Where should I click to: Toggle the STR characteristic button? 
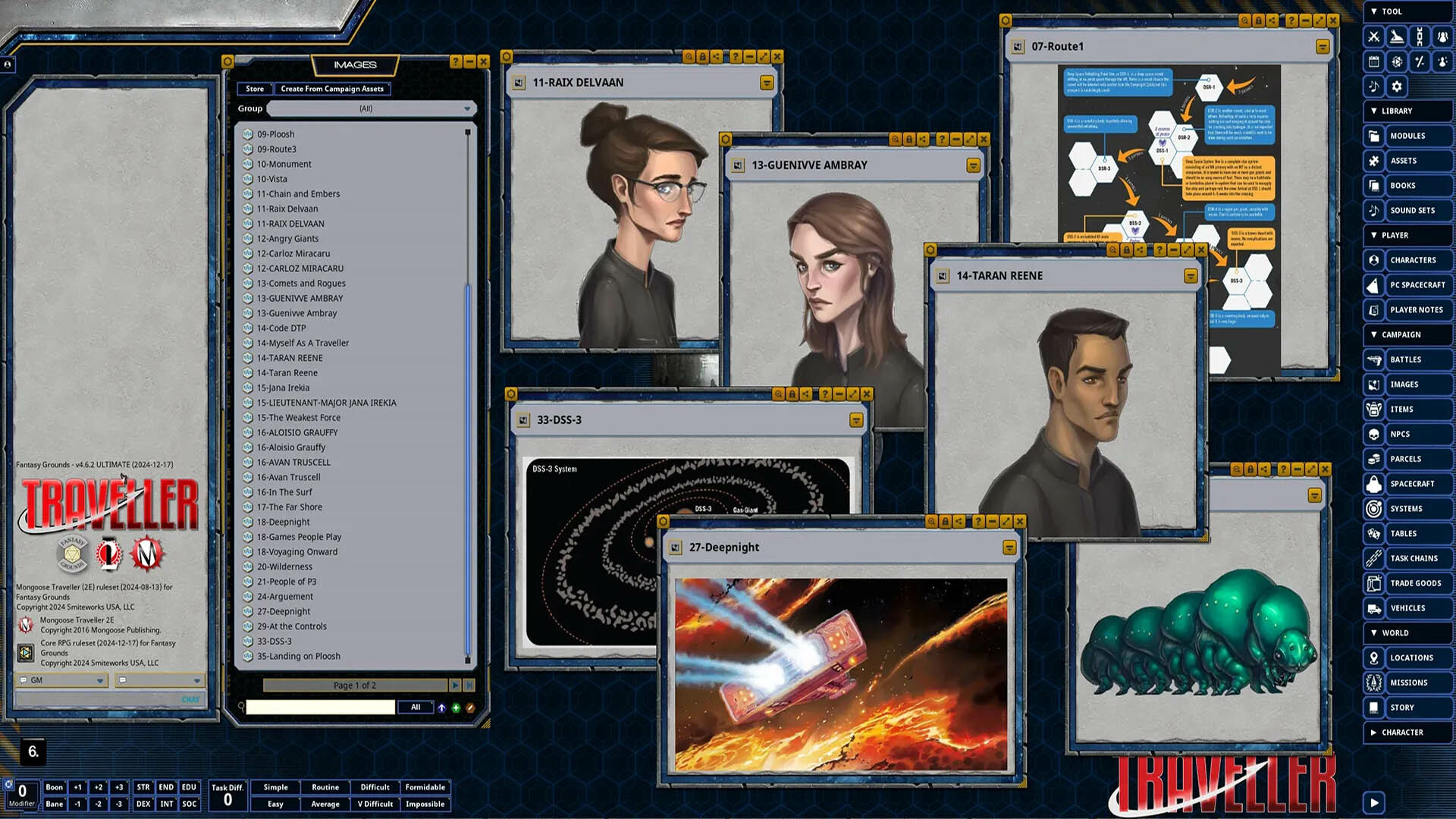pyautogui.click(x=143, y=787)
